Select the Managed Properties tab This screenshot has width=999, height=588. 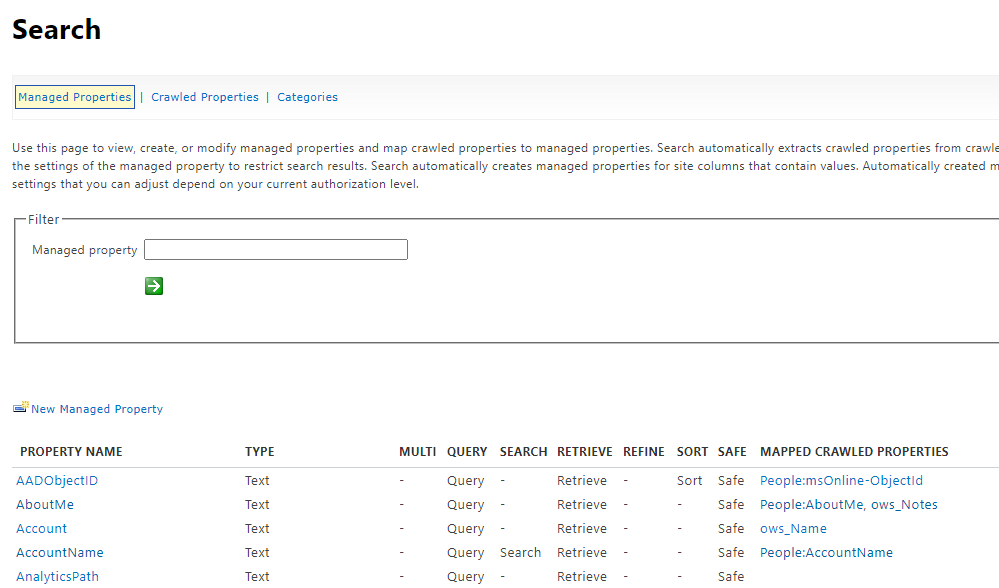click(x=74, y=97)
